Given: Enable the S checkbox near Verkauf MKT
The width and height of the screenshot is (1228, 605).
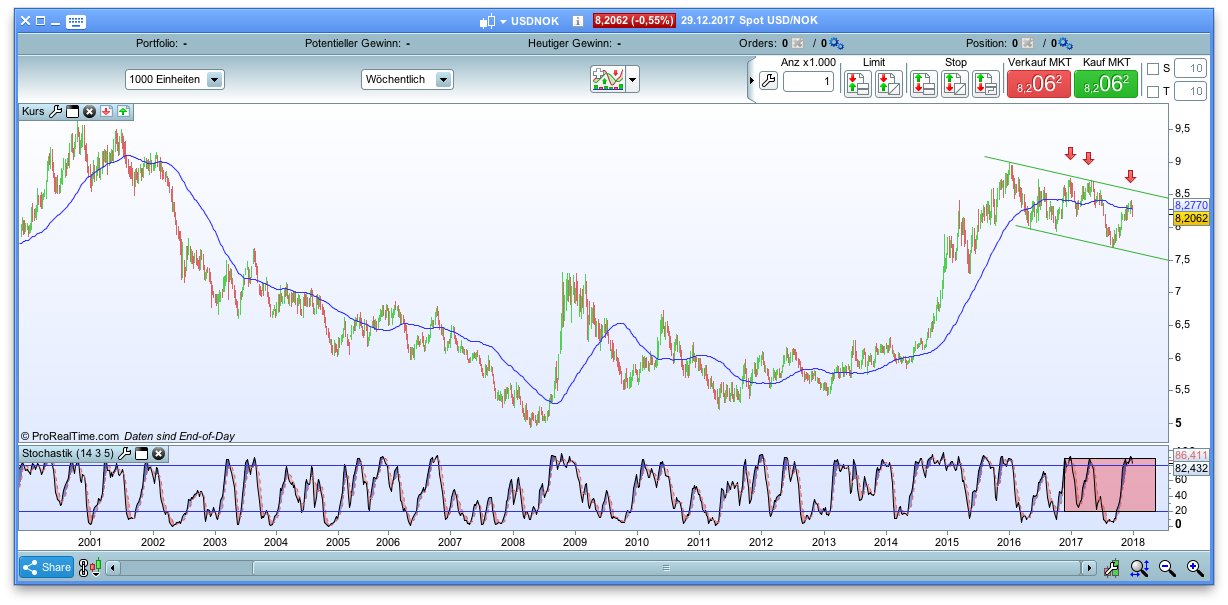Looking at the screenshot, I should point(1153,70).
